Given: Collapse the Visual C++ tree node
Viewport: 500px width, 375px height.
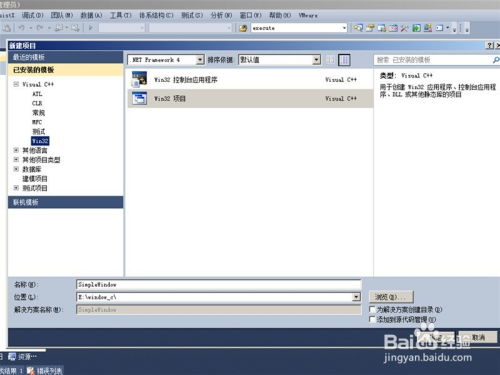Looking at the screenshot, I should click(16, 84).
